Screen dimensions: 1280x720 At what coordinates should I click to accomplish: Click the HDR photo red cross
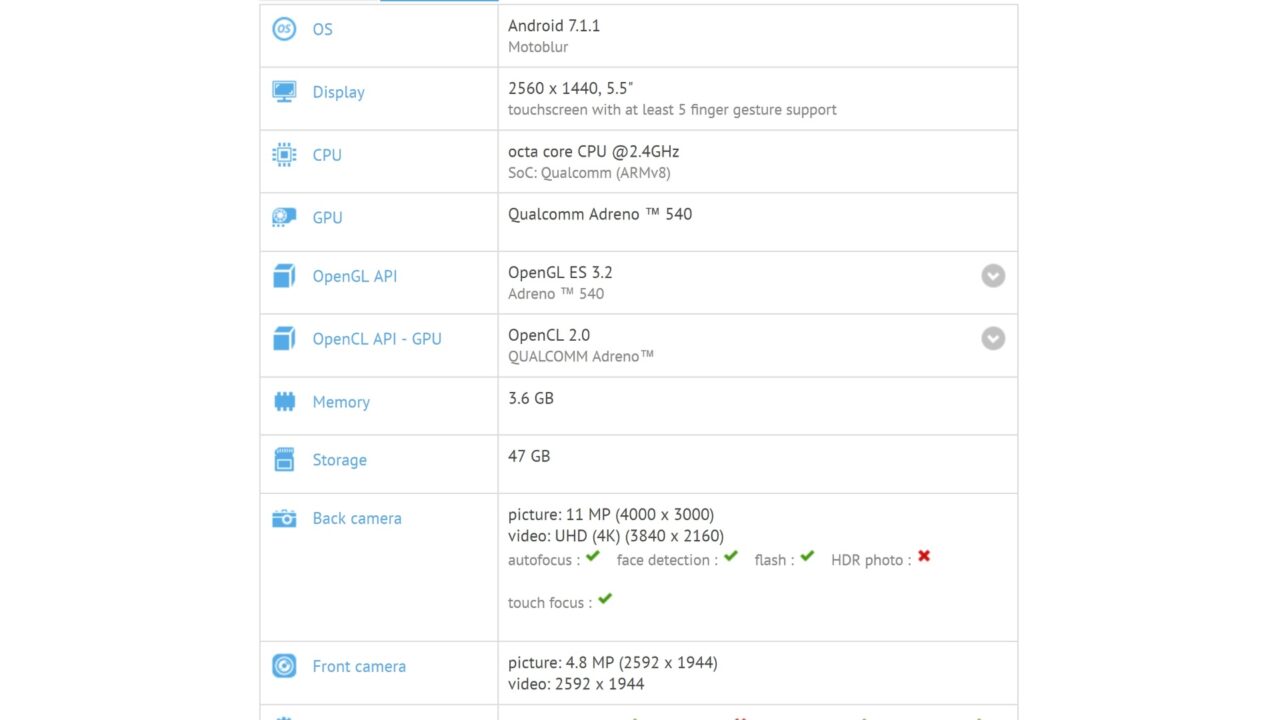point(924,556)
